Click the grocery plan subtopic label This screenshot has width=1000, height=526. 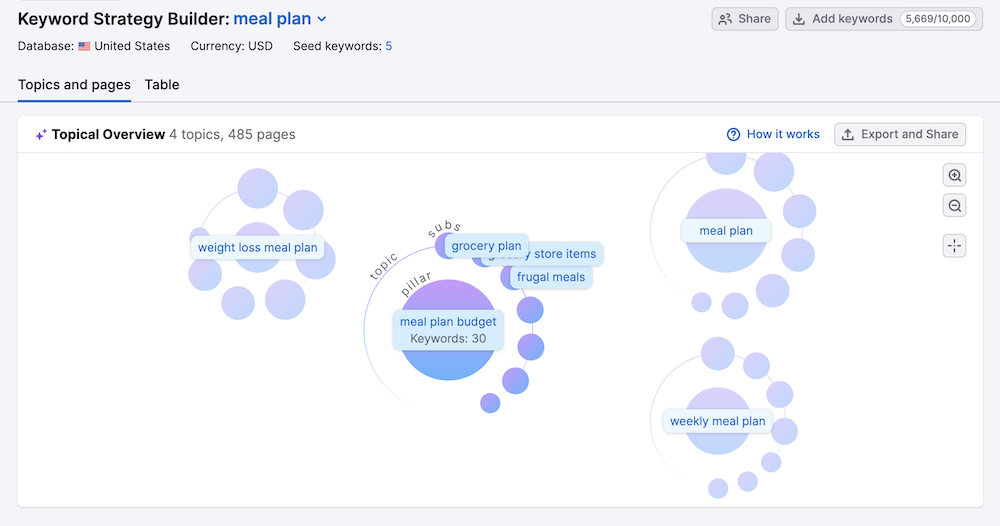click(x=486, y=246)
